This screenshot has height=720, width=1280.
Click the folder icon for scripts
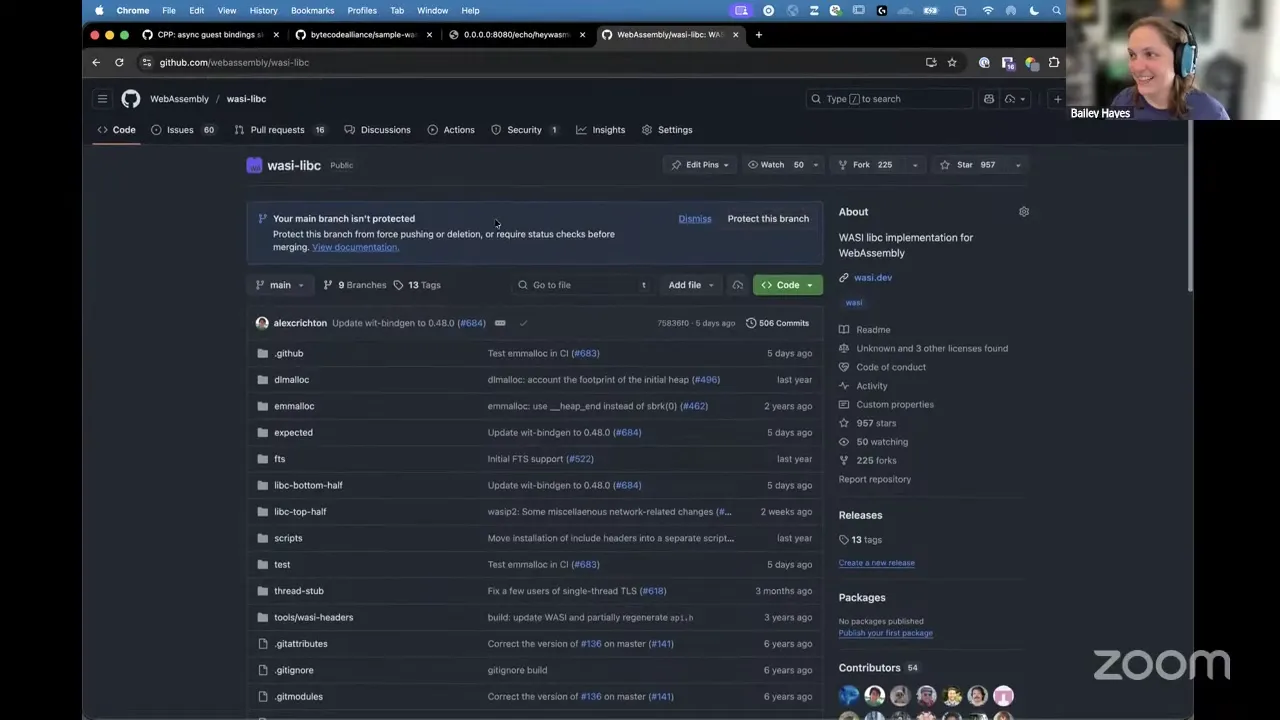(263, 538)
